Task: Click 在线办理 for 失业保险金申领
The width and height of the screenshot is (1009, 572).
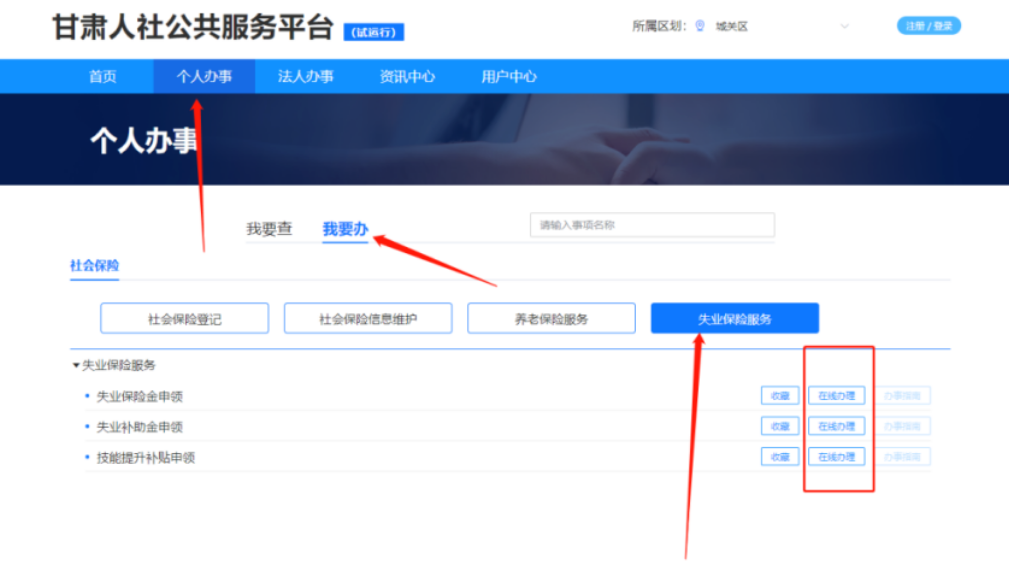Action: [837, 396]
